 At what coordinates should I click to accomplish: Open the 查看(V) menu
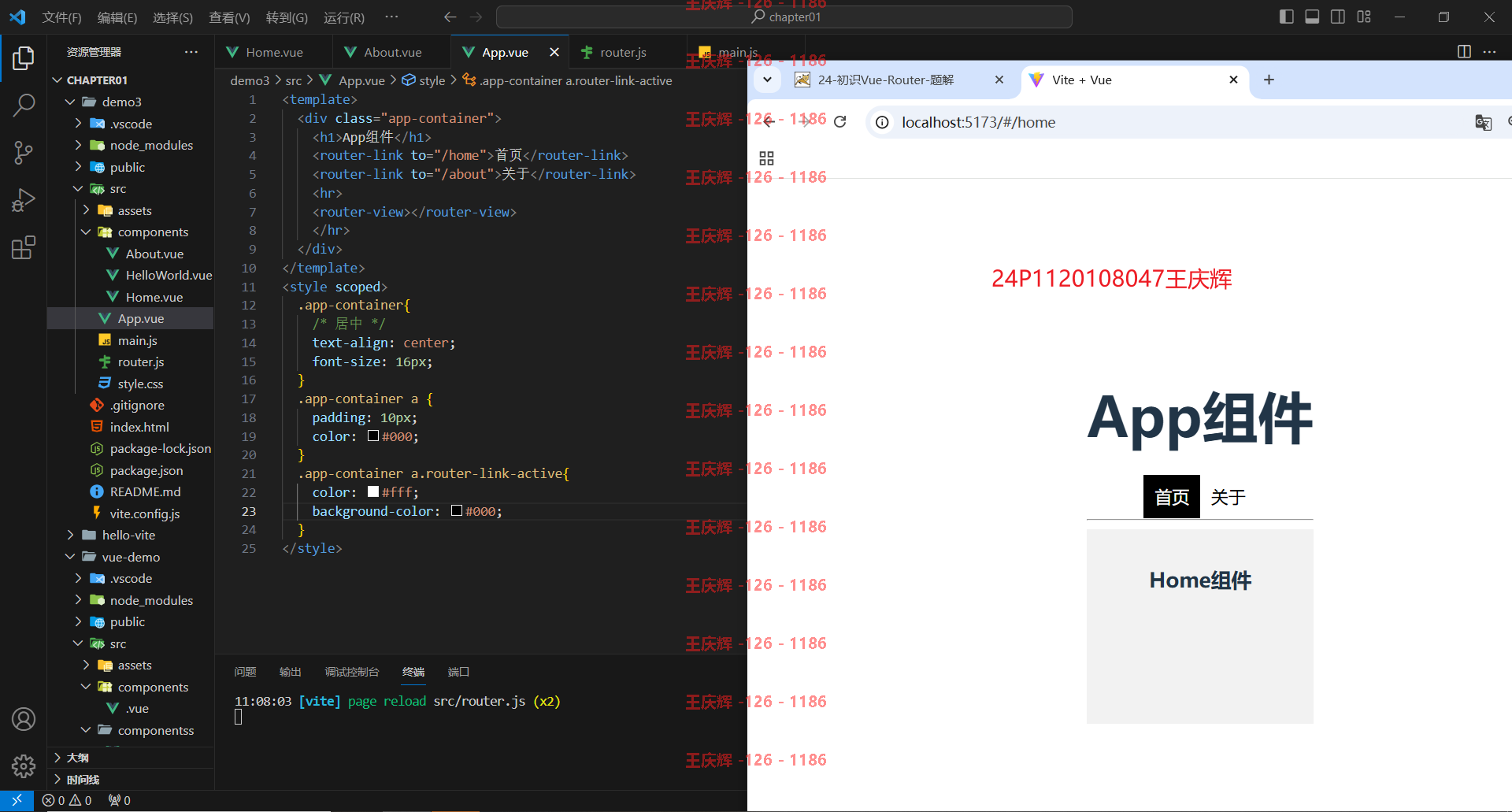(229, 17)
